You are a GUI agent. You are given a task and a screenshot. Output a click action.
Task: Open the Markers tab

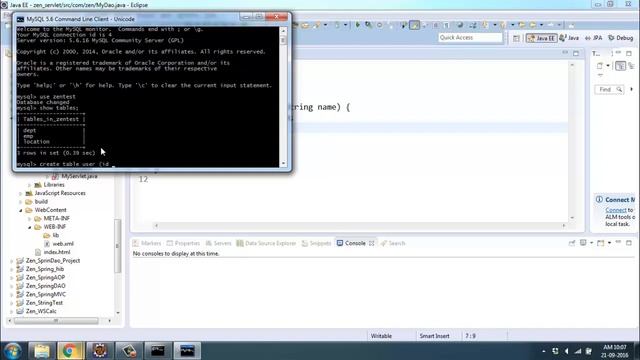click(x=147, y=243)
